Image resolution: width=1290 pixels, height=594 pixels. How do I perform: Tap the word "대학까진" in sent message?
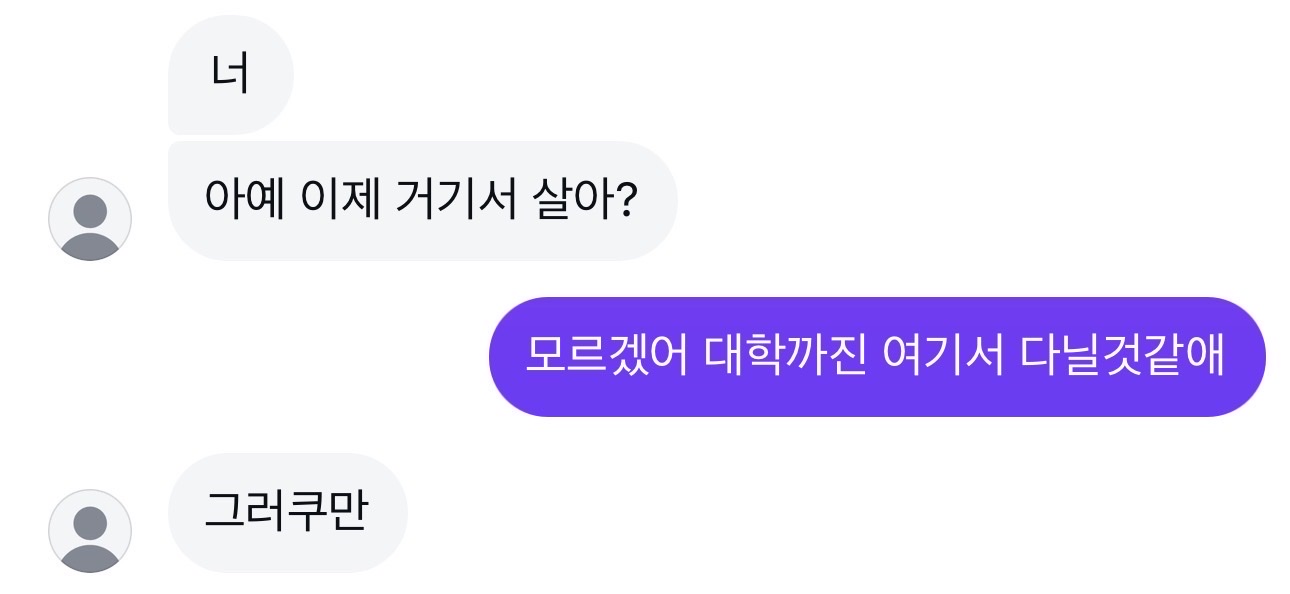(x=780, y=357)
